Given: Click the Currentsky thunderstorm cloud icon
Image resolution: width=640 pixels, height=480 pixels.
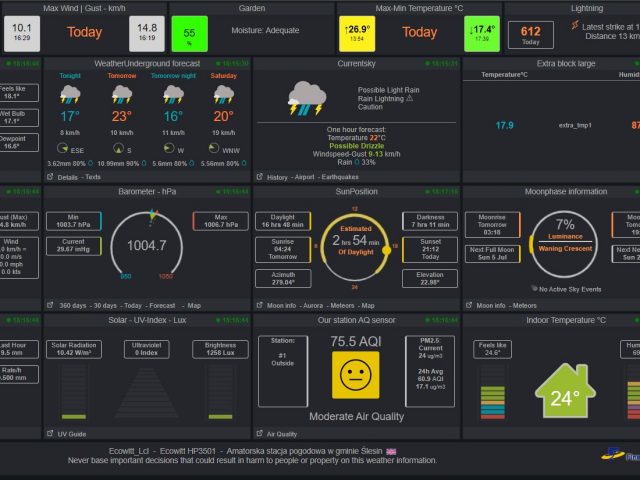Looking at the screenshot, I should [x=307, y=97].
